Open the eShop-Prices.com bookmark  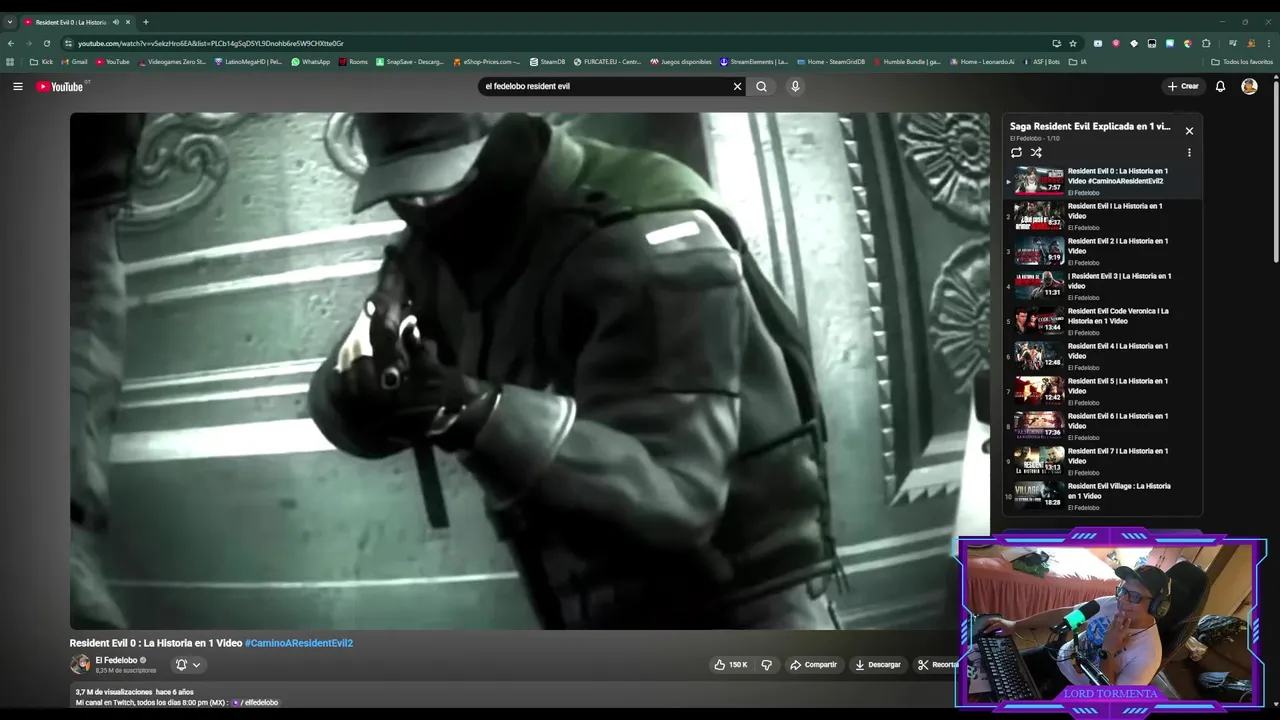(x=487, y=62)
